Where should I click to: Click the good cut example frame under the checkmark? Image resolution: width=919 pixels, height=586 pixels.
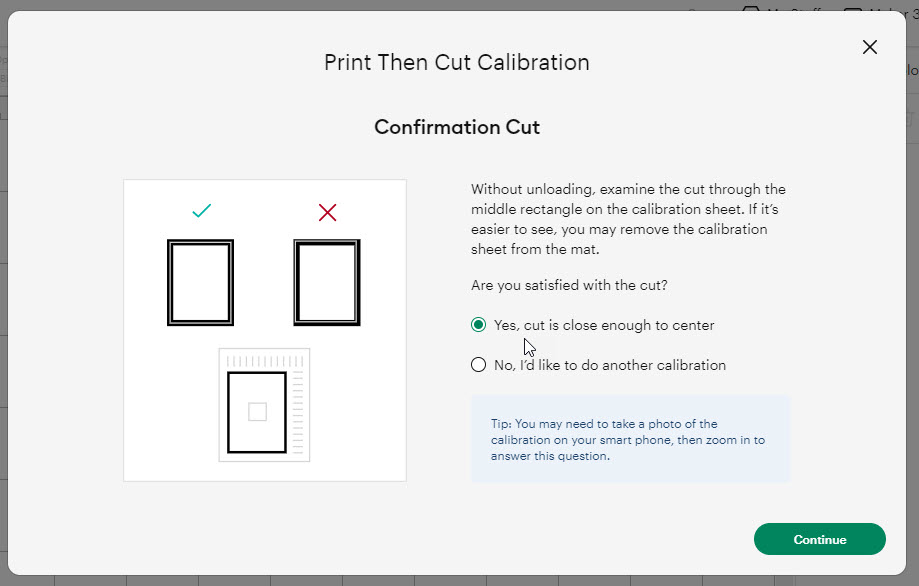click(x=200, y=282)
